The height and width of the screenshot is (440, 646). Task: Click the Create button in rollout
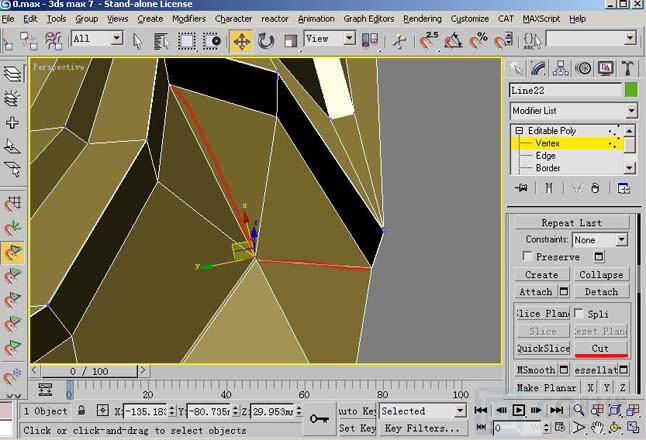click(x=542, y=275)
